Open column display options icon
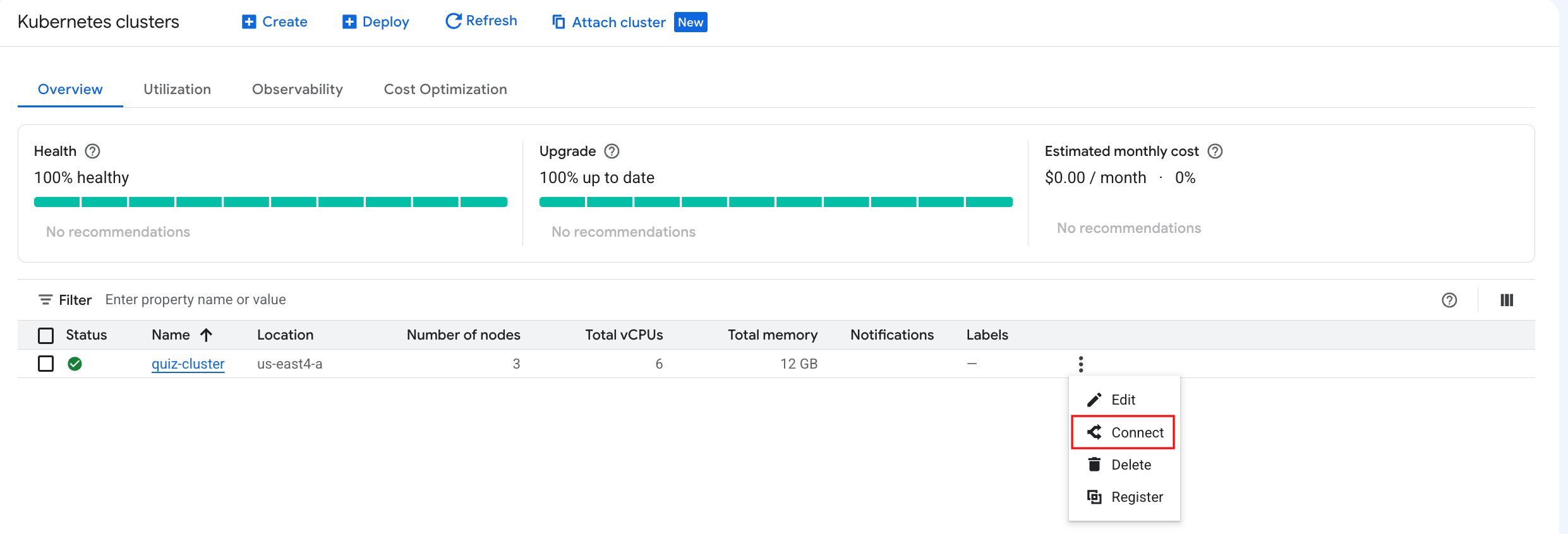 pyautogui.click(x=1507, y=300)
